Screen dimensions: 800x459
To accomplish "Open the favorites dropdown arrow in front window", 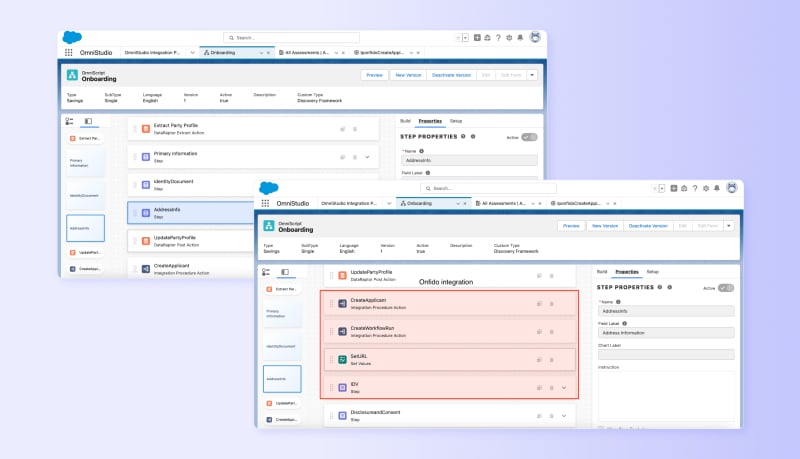I will (x=662, y=188).
